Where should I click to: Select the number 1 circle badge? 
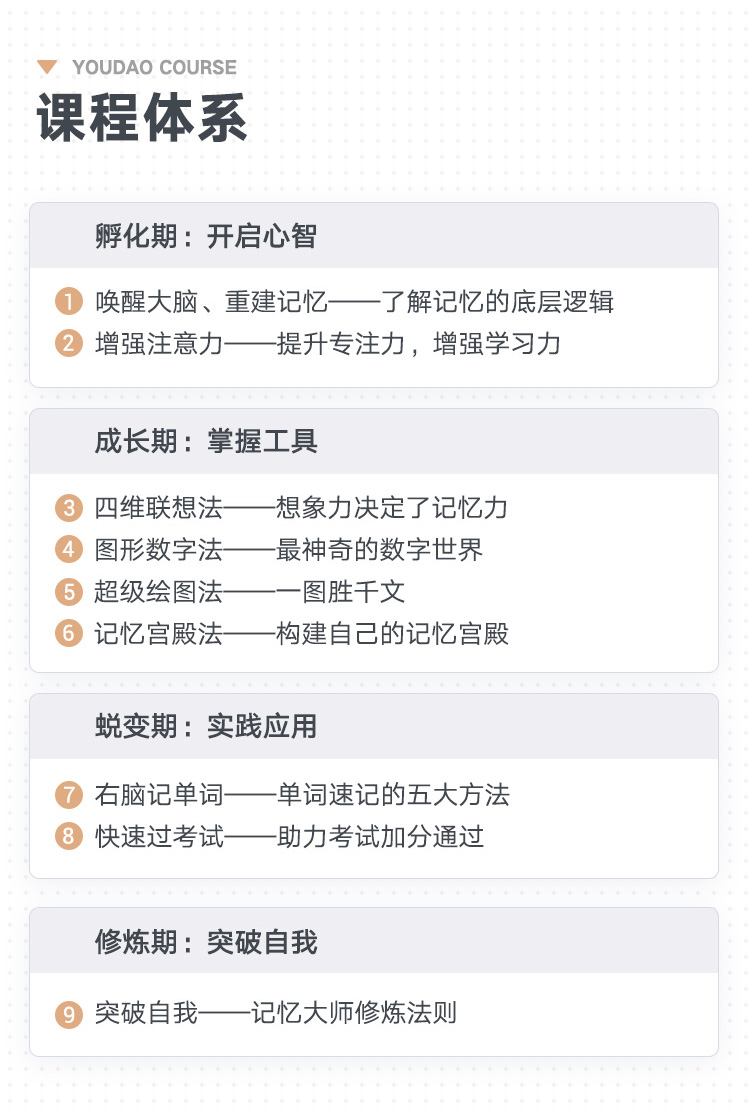coord(68,302)
